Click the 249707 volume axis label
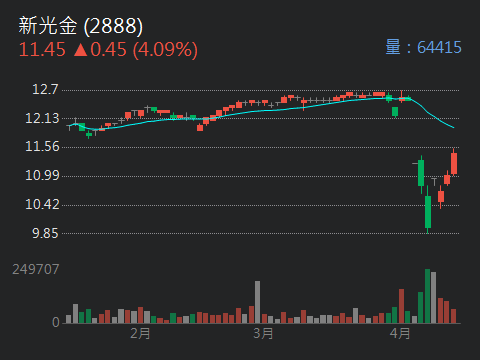480x360 pixels. [36, 269]
